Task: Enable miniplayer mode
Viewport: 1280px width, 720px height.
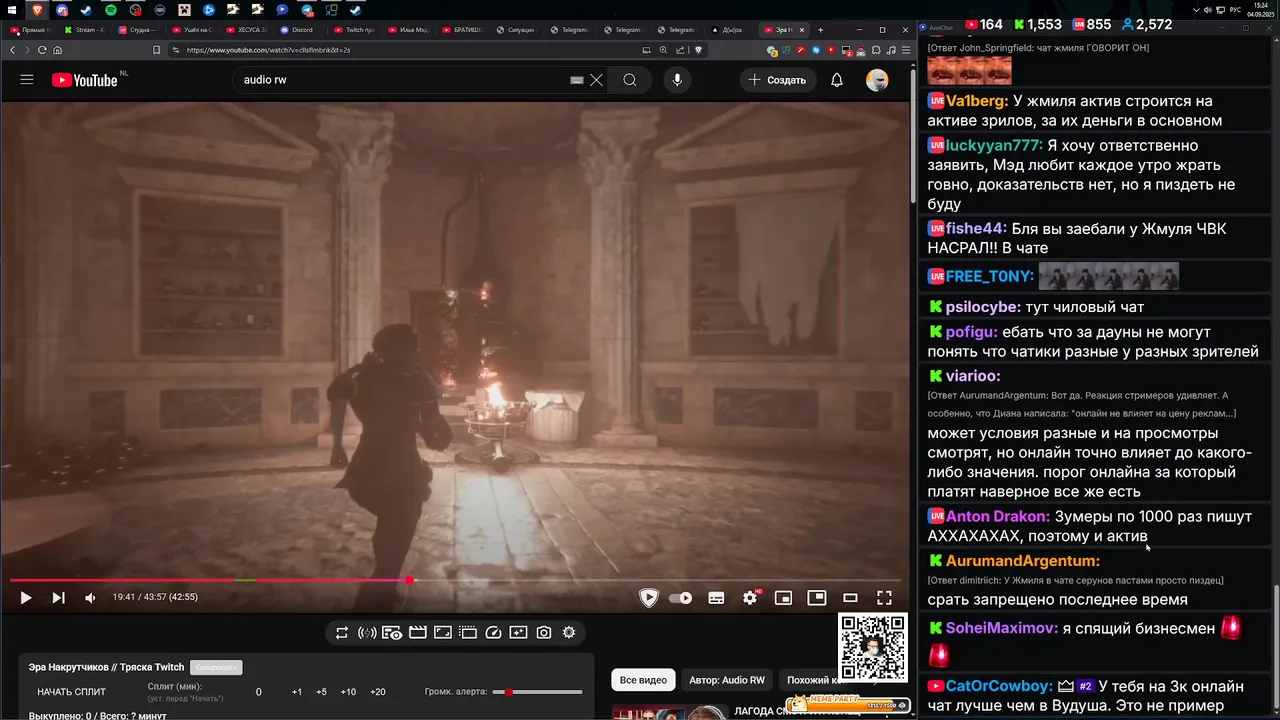Action: [783, 598]
